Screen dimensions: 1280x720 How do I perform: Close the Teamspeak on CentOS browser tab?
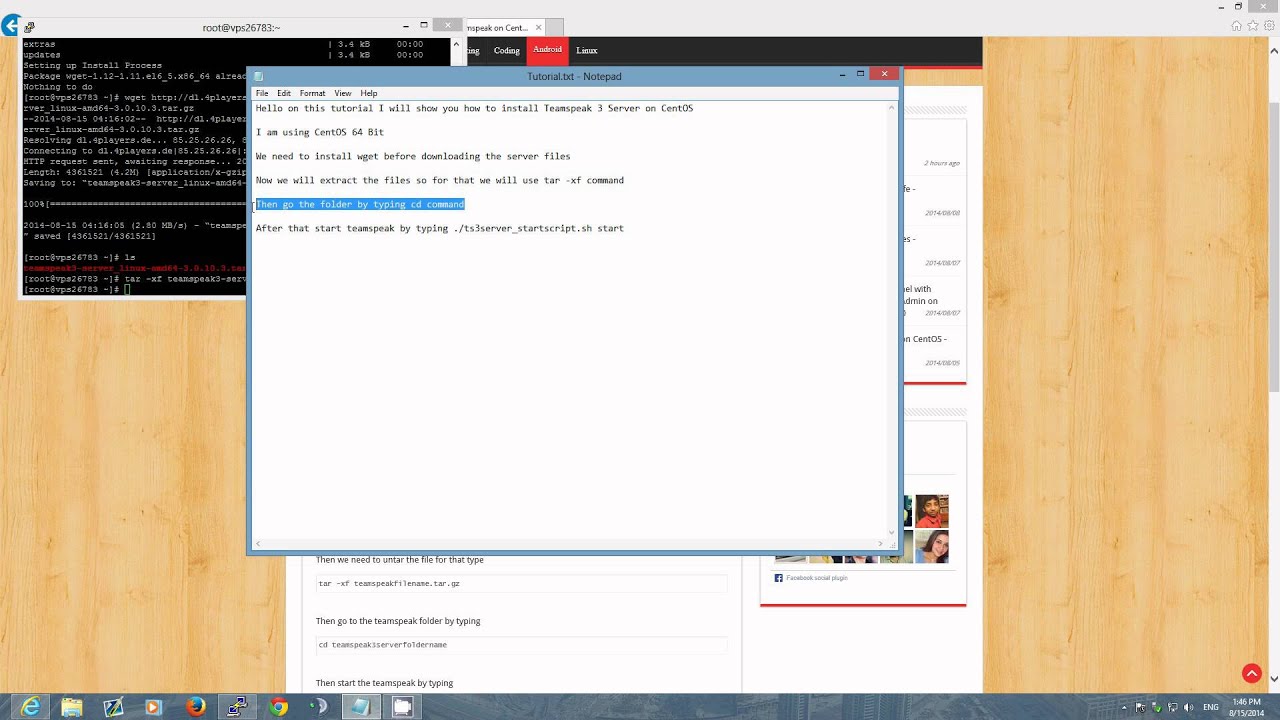(539, 28)
